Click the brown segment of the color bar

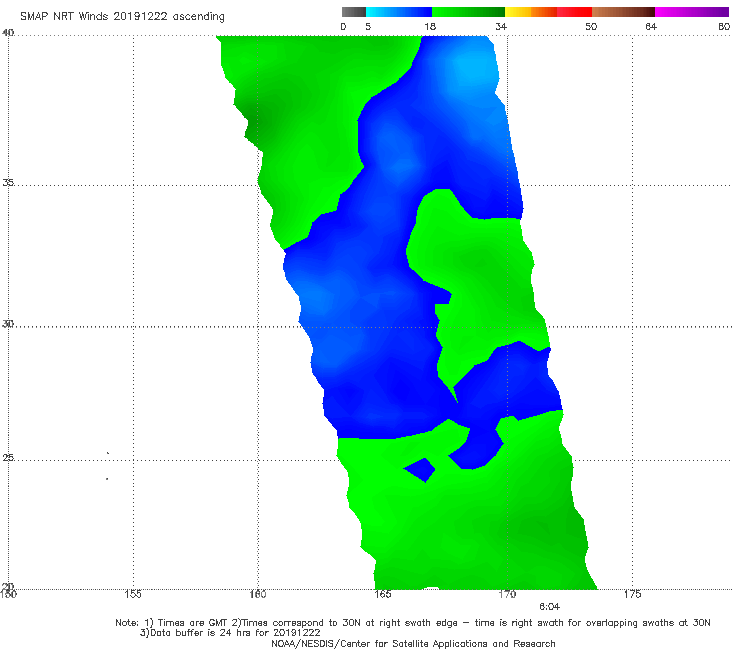pyautogui.click(x=623, y=12)
